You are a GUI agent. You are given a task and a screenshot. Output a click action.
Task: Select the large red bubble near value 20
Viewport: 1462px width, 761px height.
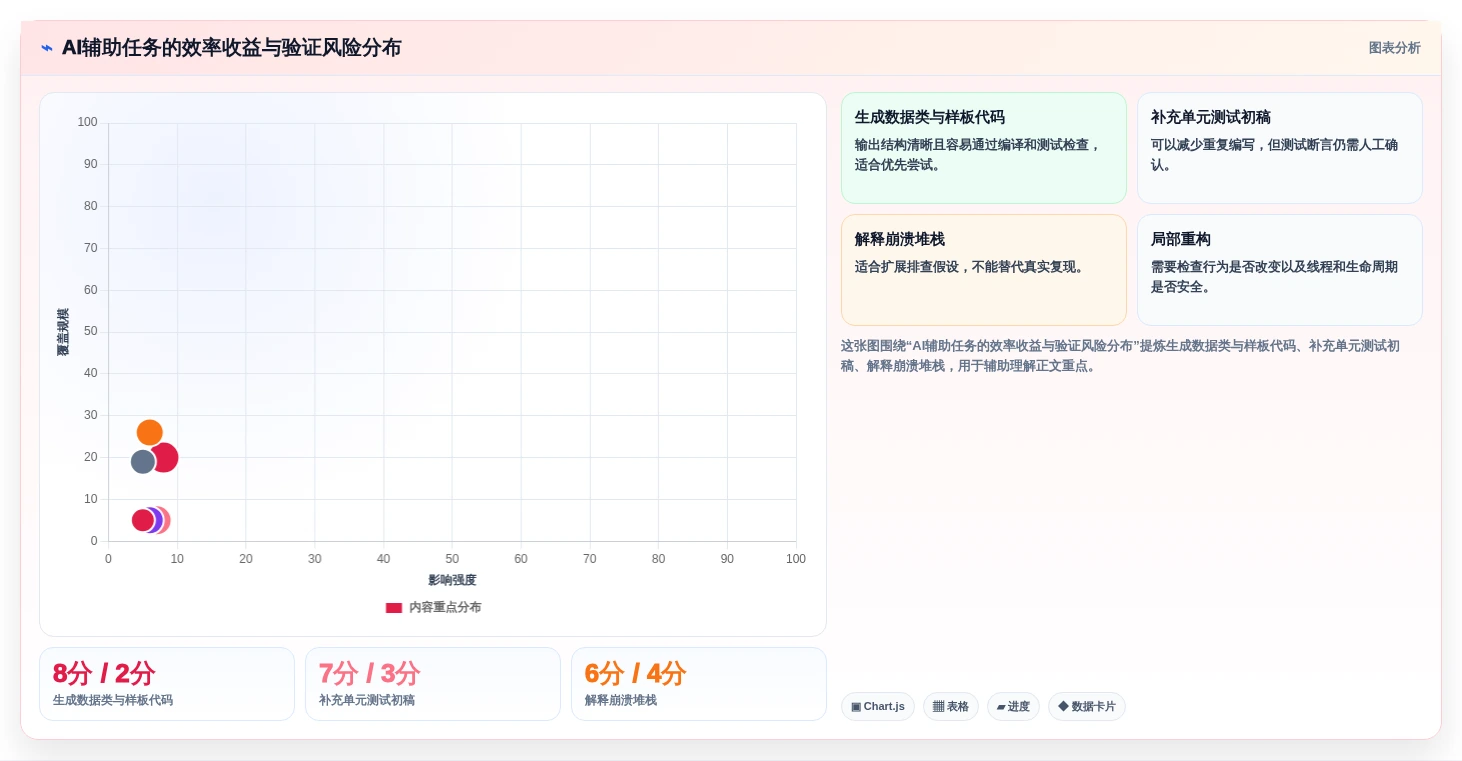click(x=166, y=458)
